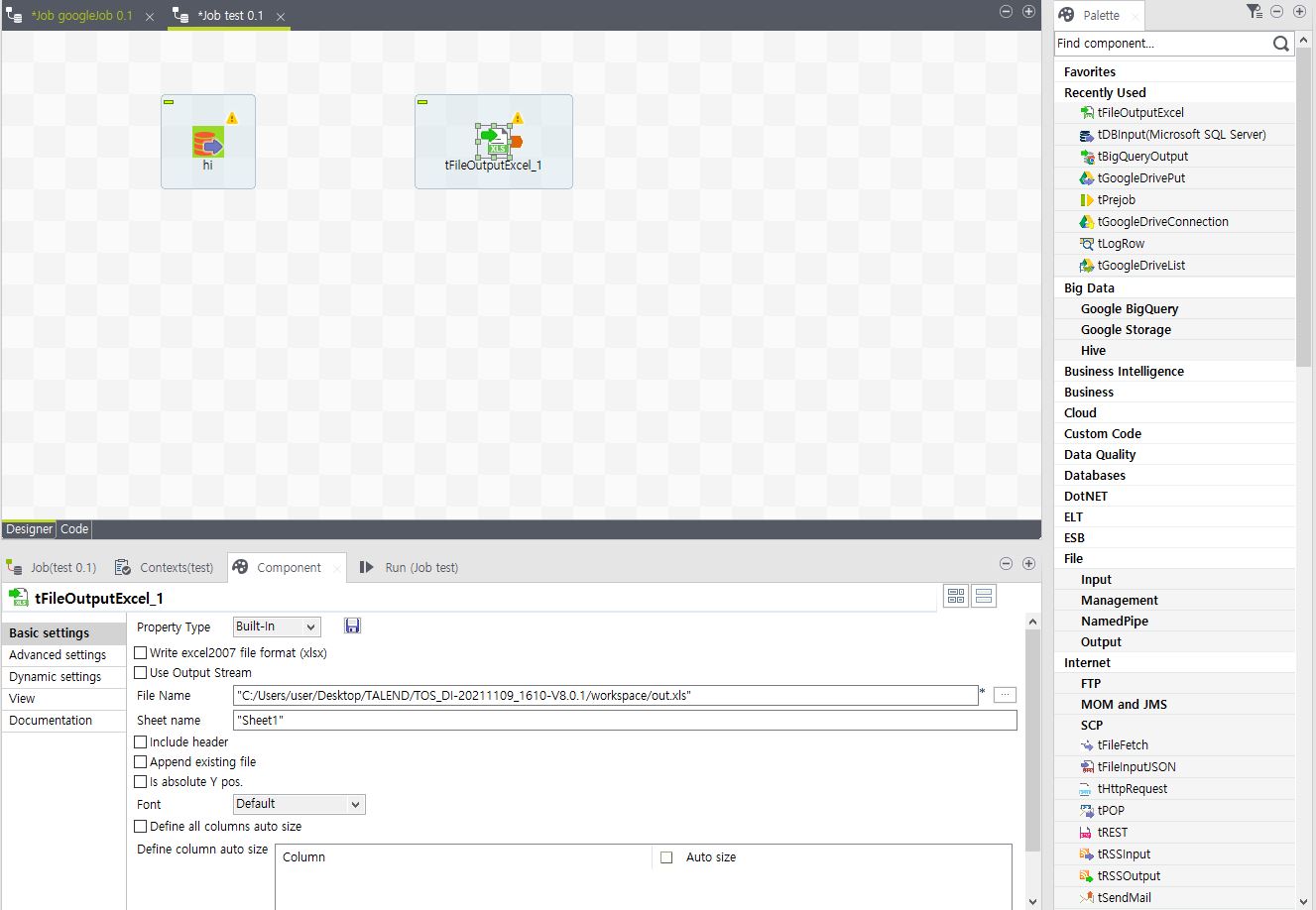
Task: Click tPOP palette icon
Action: [x=1087, y=811]
